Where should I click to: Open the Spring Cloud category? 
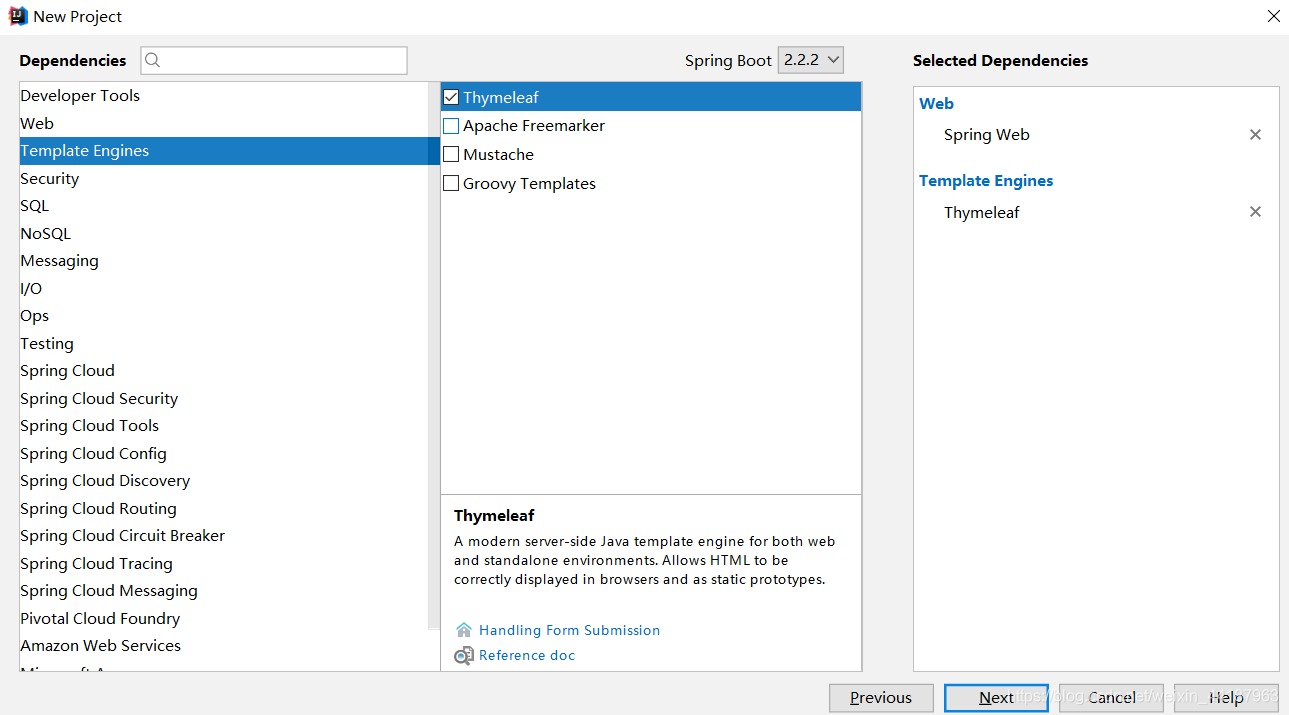coord(225,371)
